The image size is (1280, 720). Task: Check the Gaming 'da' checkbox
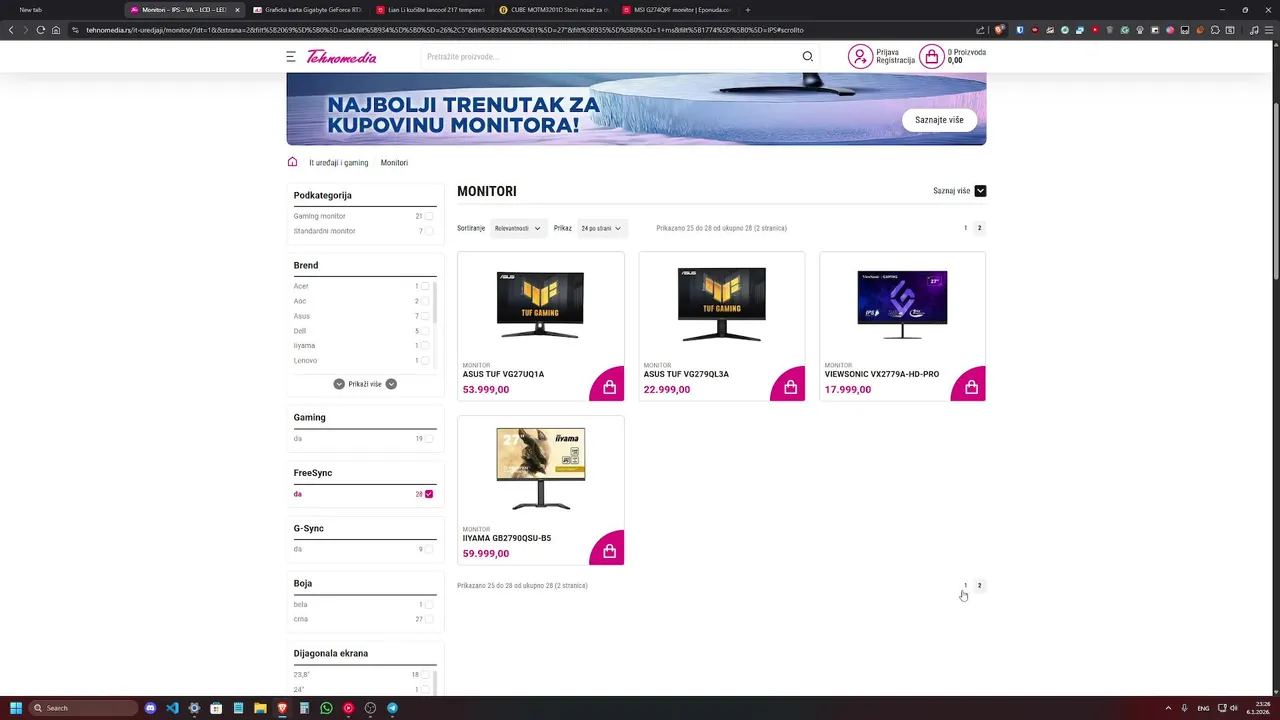coord(429,438)
